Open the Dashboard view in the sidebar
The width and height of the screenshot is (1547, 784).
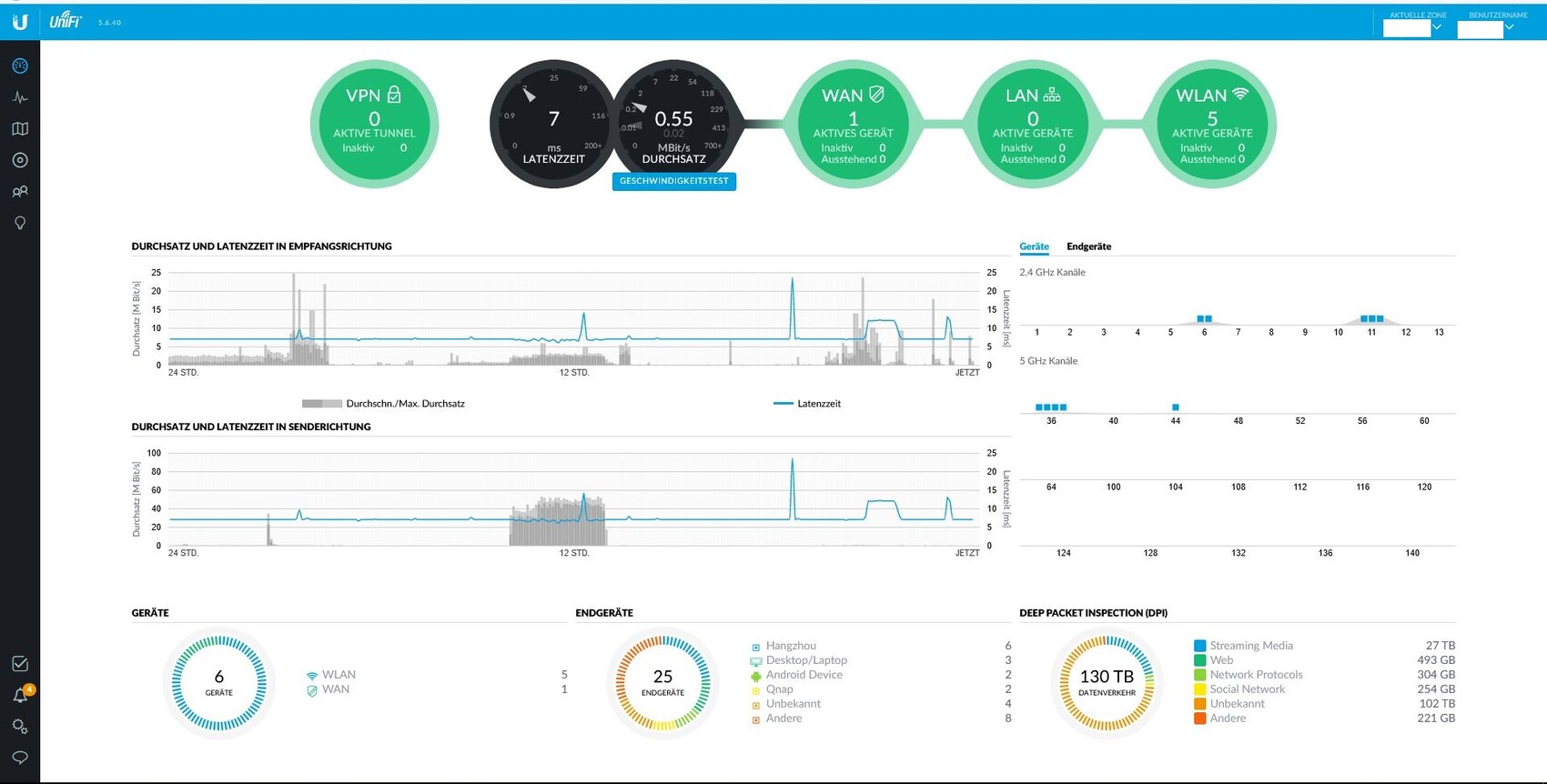pyautogui.click(x=20, y=66)
